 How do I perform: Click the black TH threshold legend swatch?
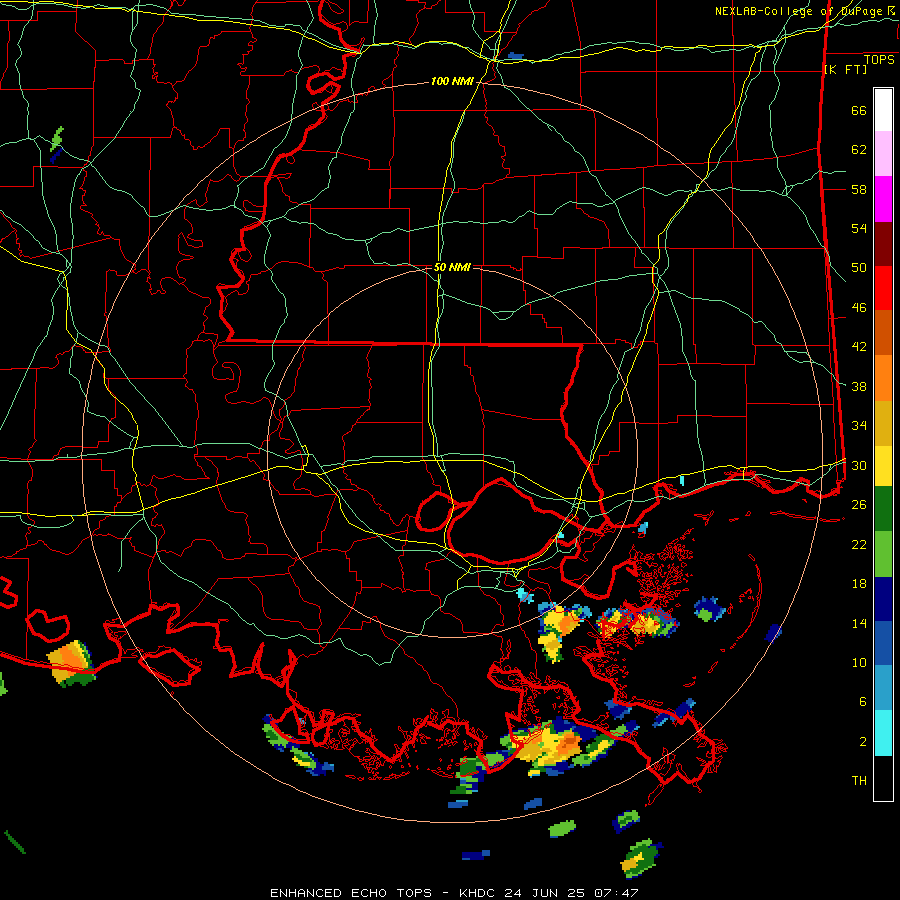[883, 778]
